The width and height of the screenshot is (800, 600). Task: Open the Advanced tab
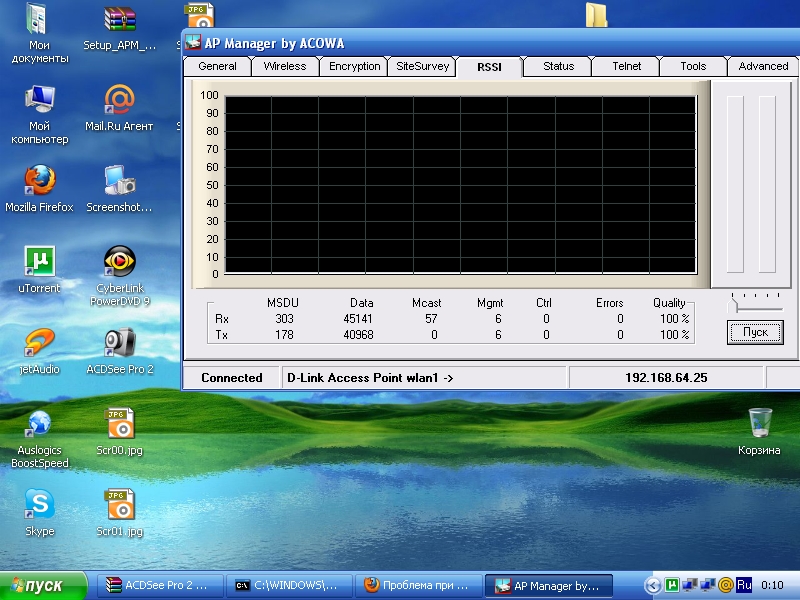pyautogui.click(x=763, y=67)
